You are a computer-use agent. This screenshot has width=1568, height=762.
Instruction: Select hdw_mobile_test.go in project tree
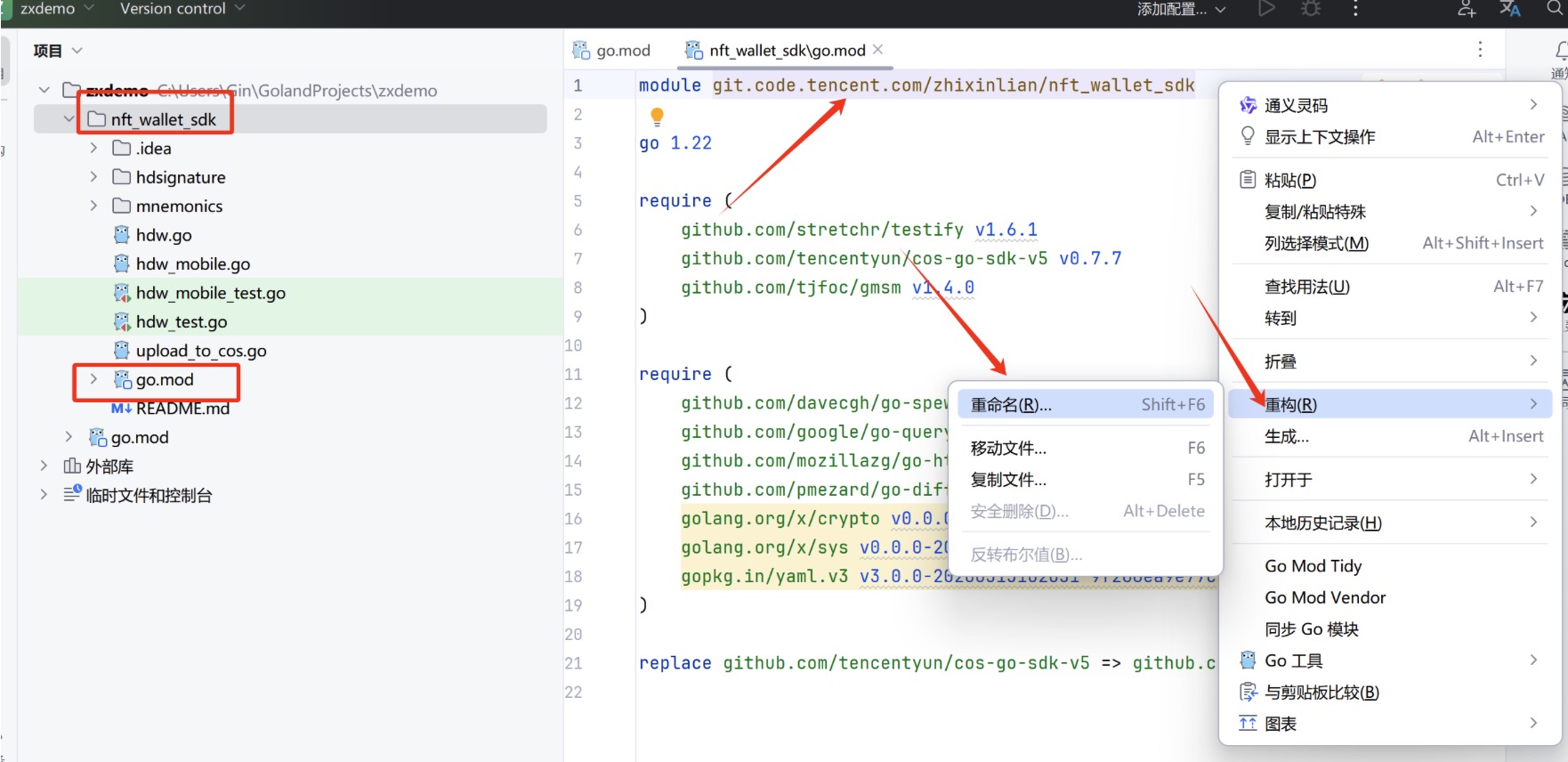[x=210, y=293]
